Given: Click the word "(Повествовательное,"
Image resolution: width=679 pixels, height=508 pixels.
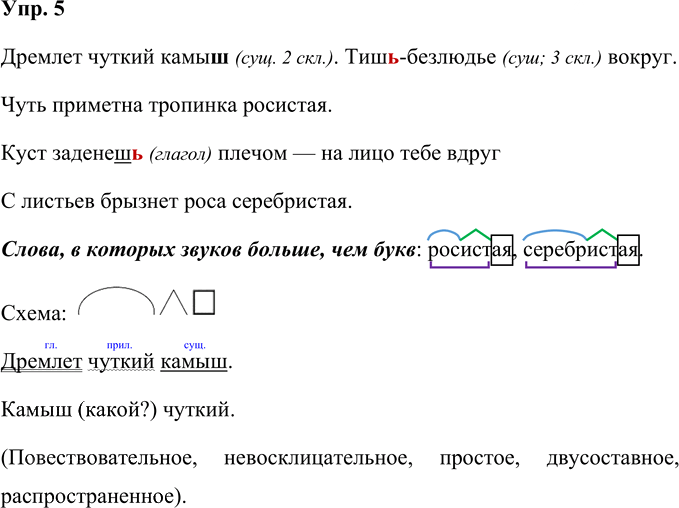Looking at the screenshot, I should pos(99,458).
